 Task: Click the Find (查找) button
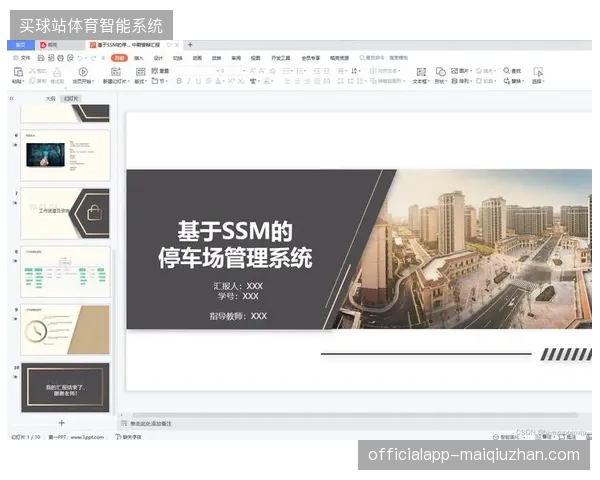tap(512, 71)
